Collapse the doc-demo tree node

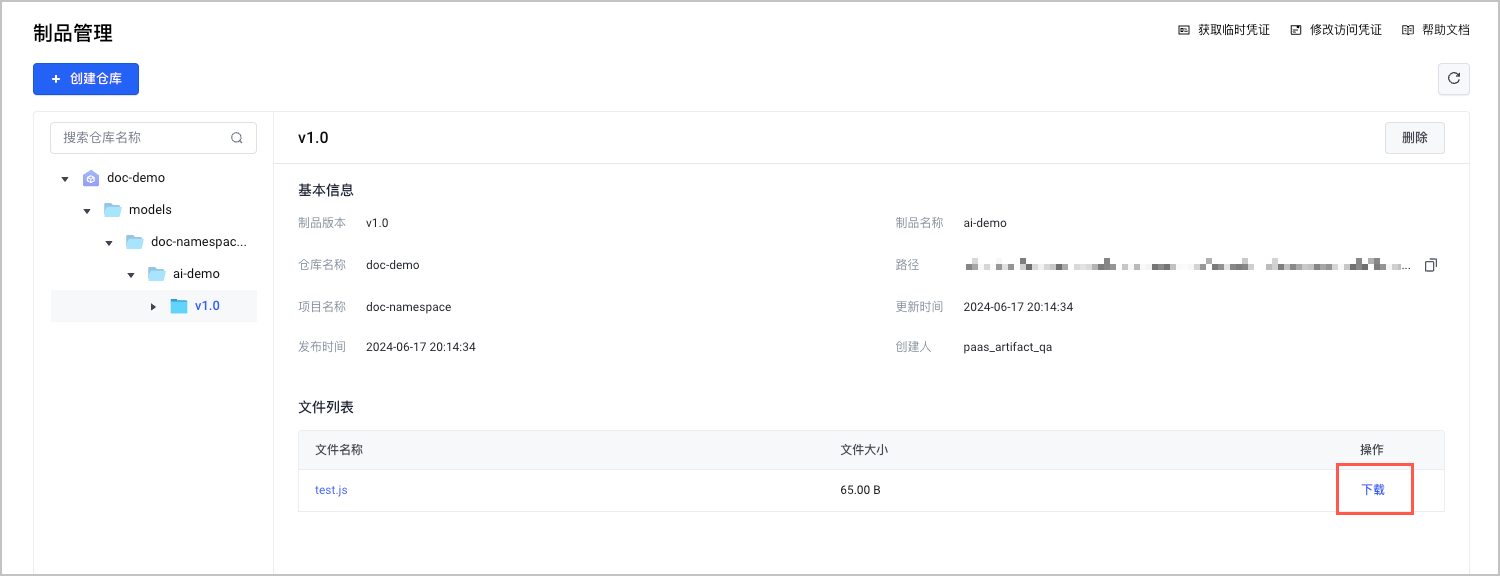(x=65, y=179)
